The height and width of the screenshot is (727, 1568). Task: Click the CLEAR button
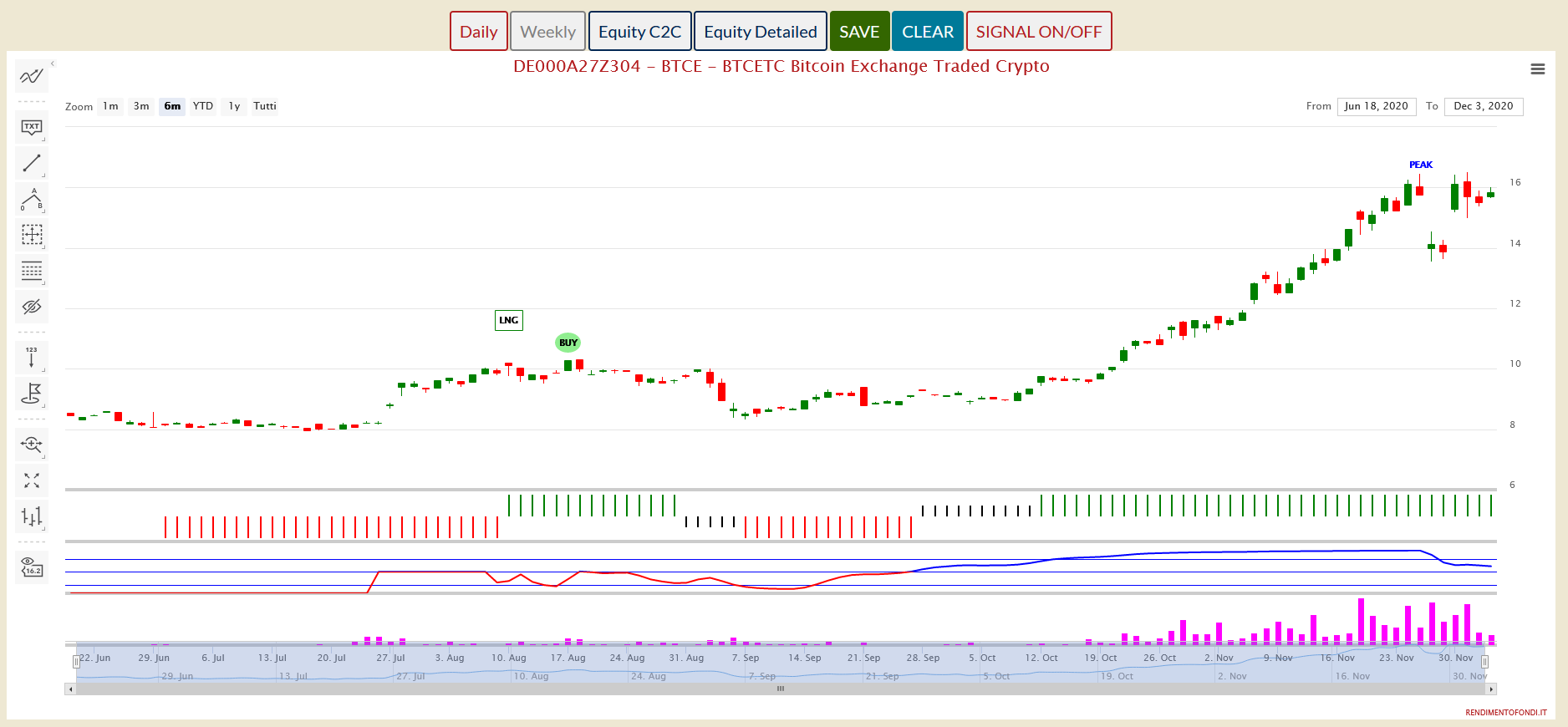(x=928, y=31)
